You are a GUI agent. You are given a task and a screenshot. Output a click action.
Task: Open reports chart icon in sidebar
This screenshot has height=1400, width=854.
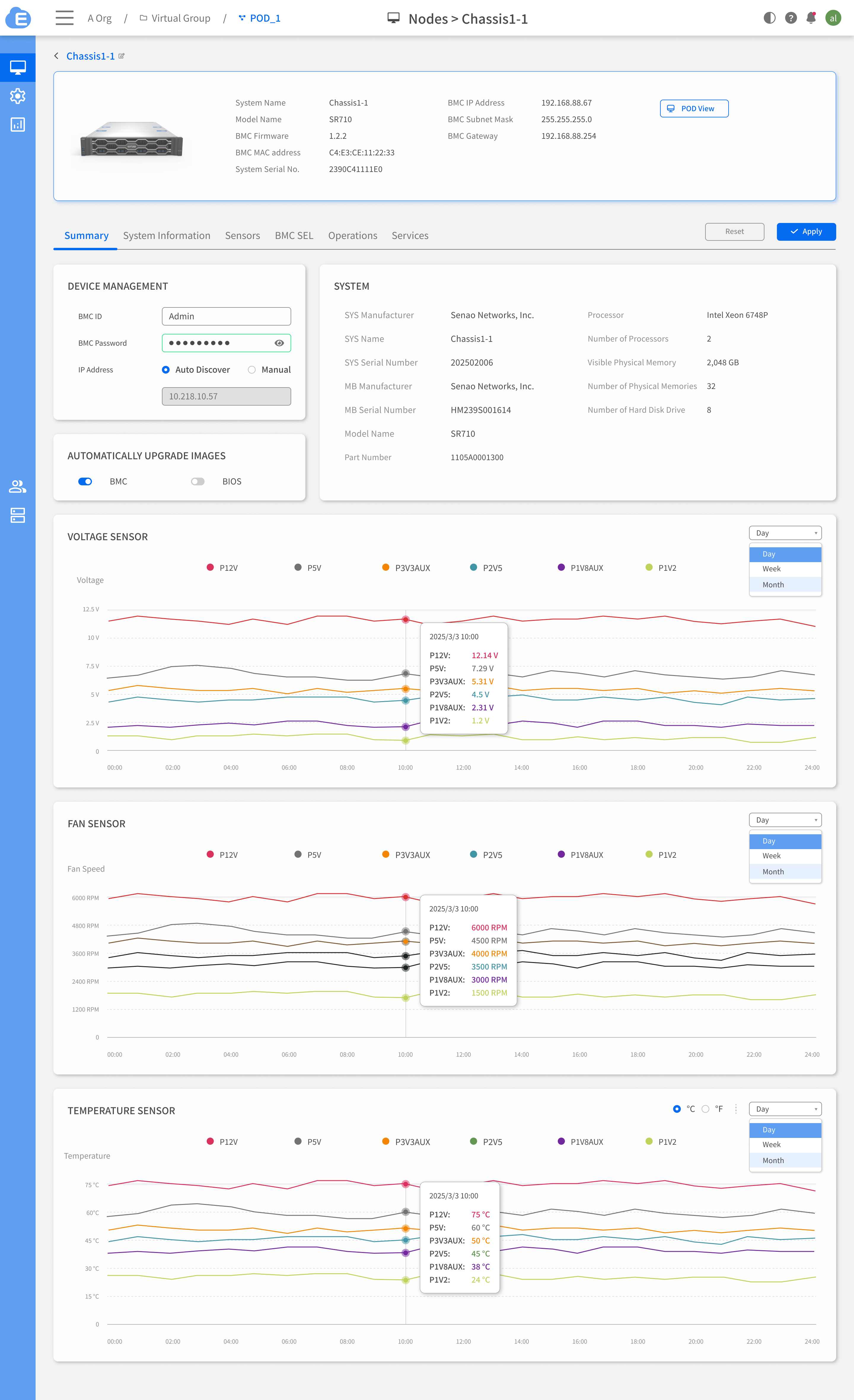point(17,125)
